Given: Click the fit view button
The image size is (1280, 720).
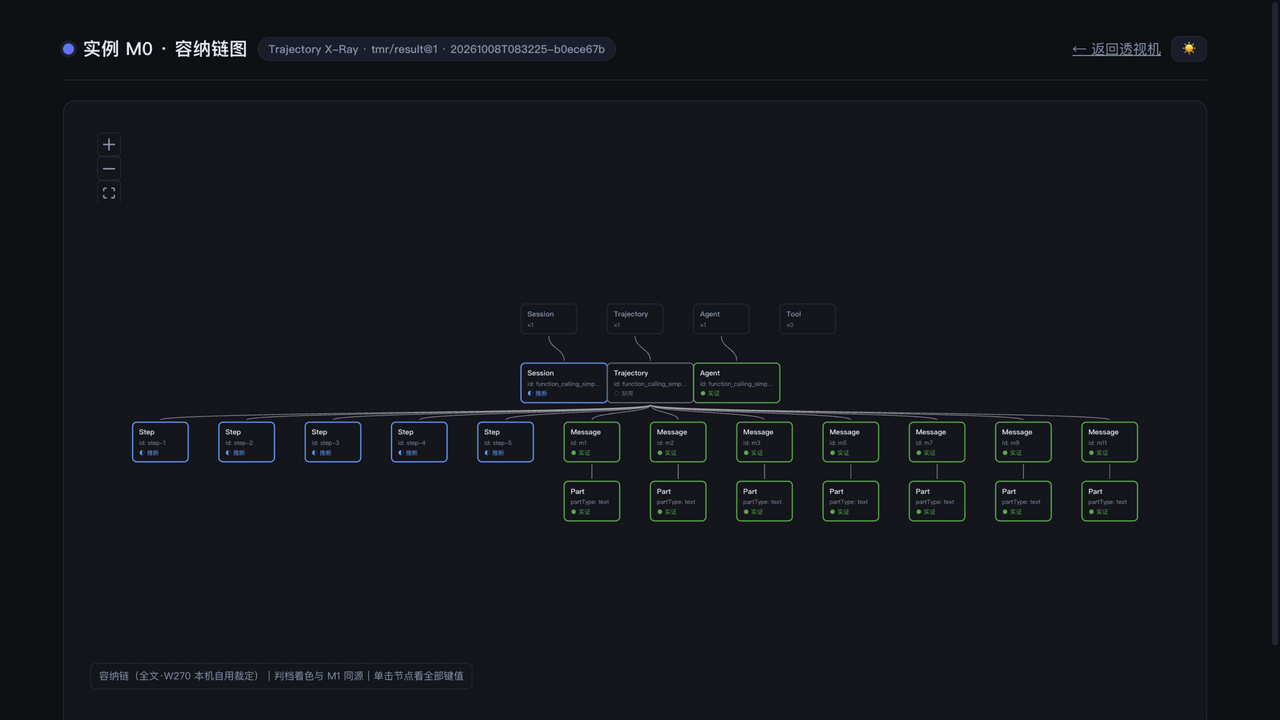Looking at the screenshot, I should click(x=109, y=193).
